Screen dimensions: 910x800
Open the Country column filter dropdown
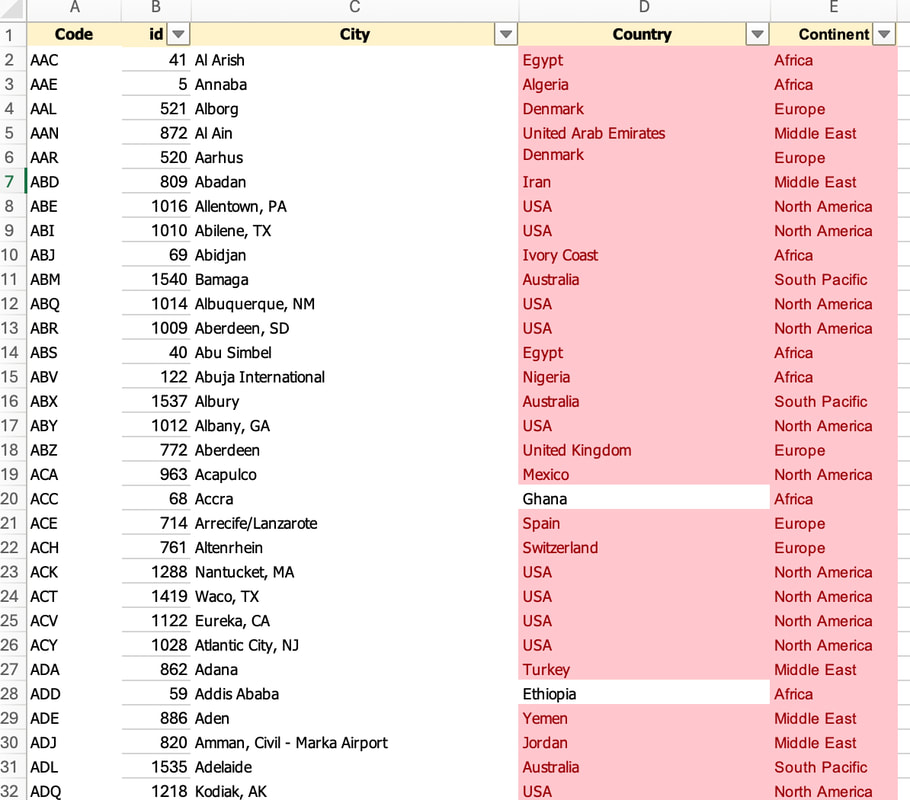tap(757, 34)
